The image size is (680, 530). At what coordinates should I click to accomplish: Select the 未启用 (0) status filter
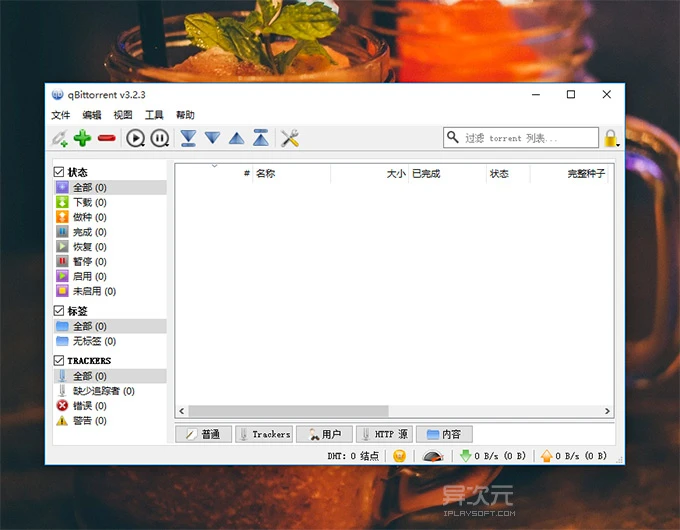click(x=110, y=291)
